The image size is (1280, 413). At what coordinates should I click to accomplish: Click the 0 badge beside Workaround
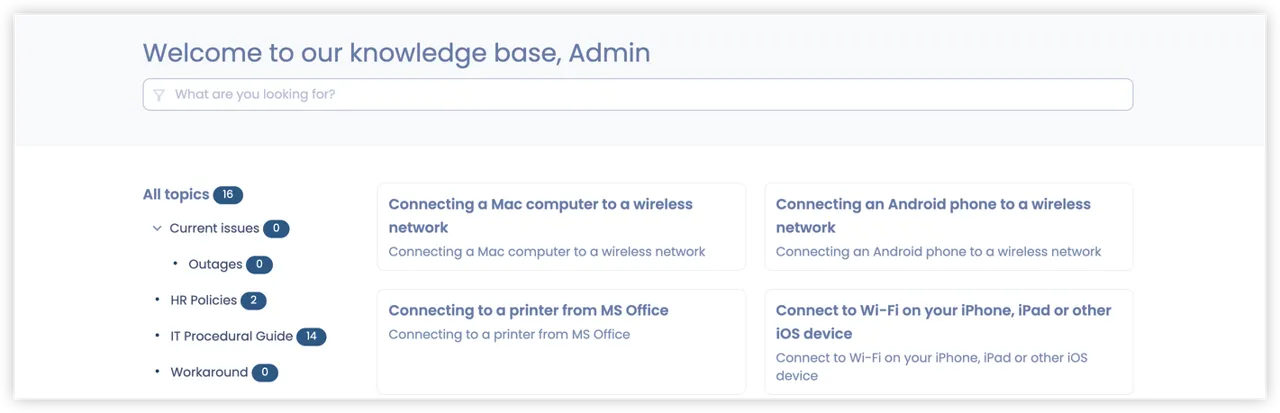point(265,373)
